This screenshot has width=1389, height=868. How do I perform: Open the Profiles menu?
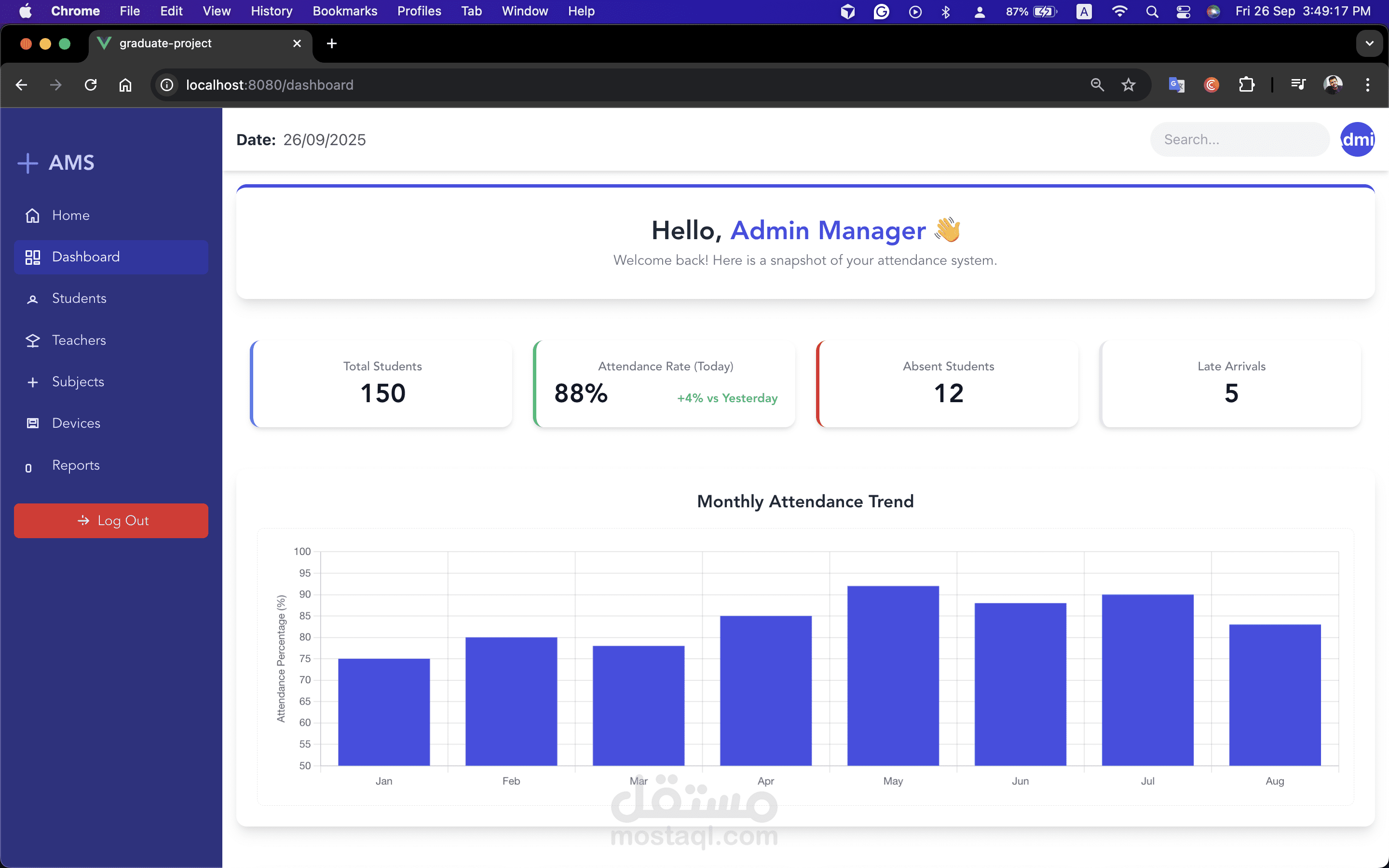click(x=419, y=12)
